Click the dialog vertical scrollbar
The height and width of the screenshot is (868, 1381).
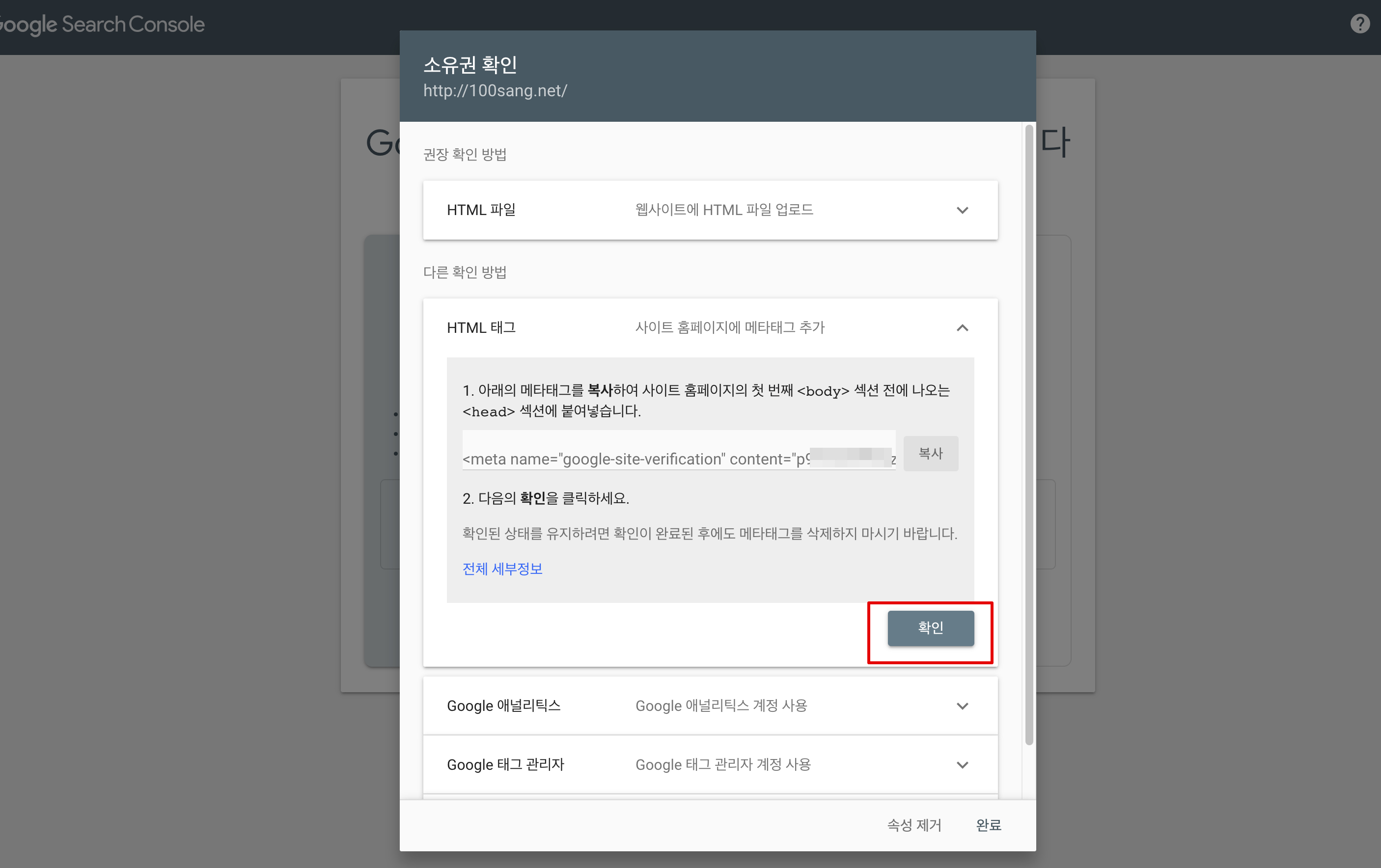click(x=1029, y=434)
